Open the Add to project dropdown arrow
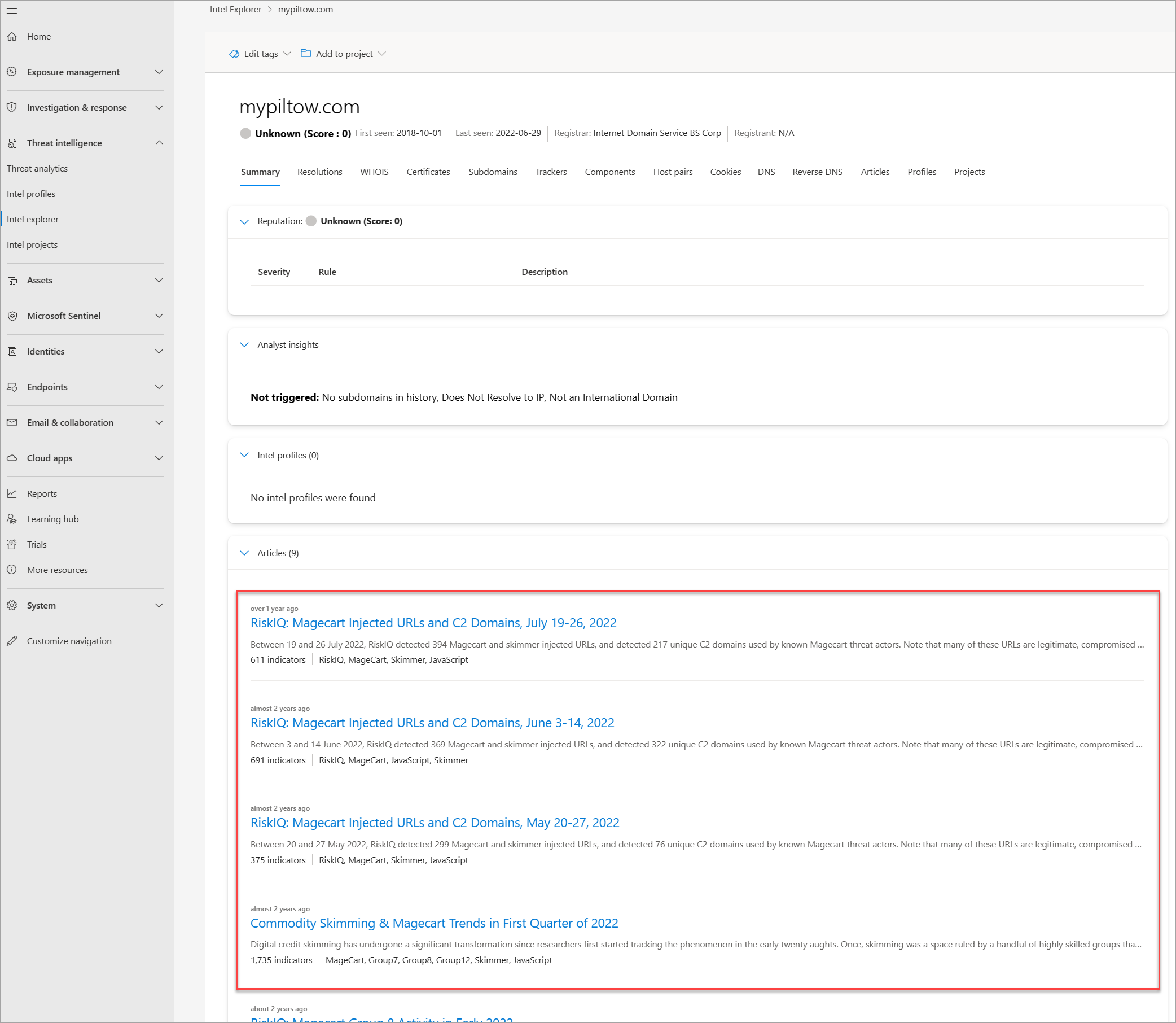The height and width of the screenshot is (1023, 1176). 382,54
